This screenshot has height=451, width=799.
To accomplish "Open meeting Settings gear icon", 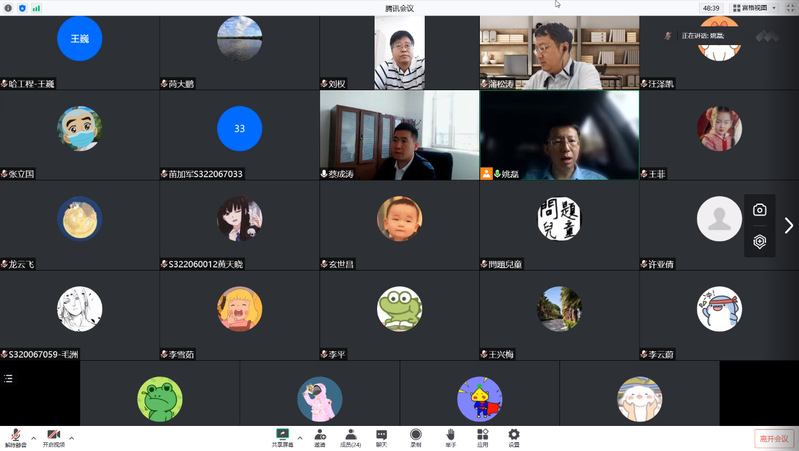I will pyautogui.click(x=514, y=436).
